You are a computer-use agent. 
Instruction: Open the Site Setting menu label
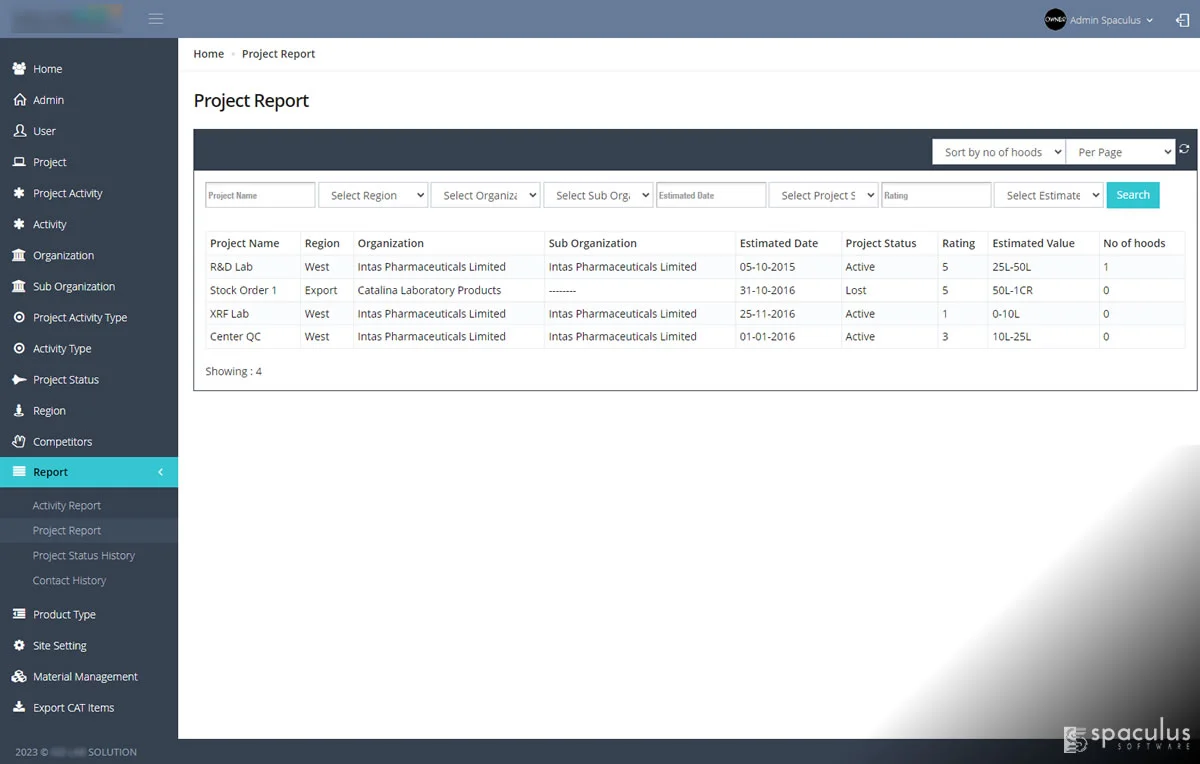(60, 646)
